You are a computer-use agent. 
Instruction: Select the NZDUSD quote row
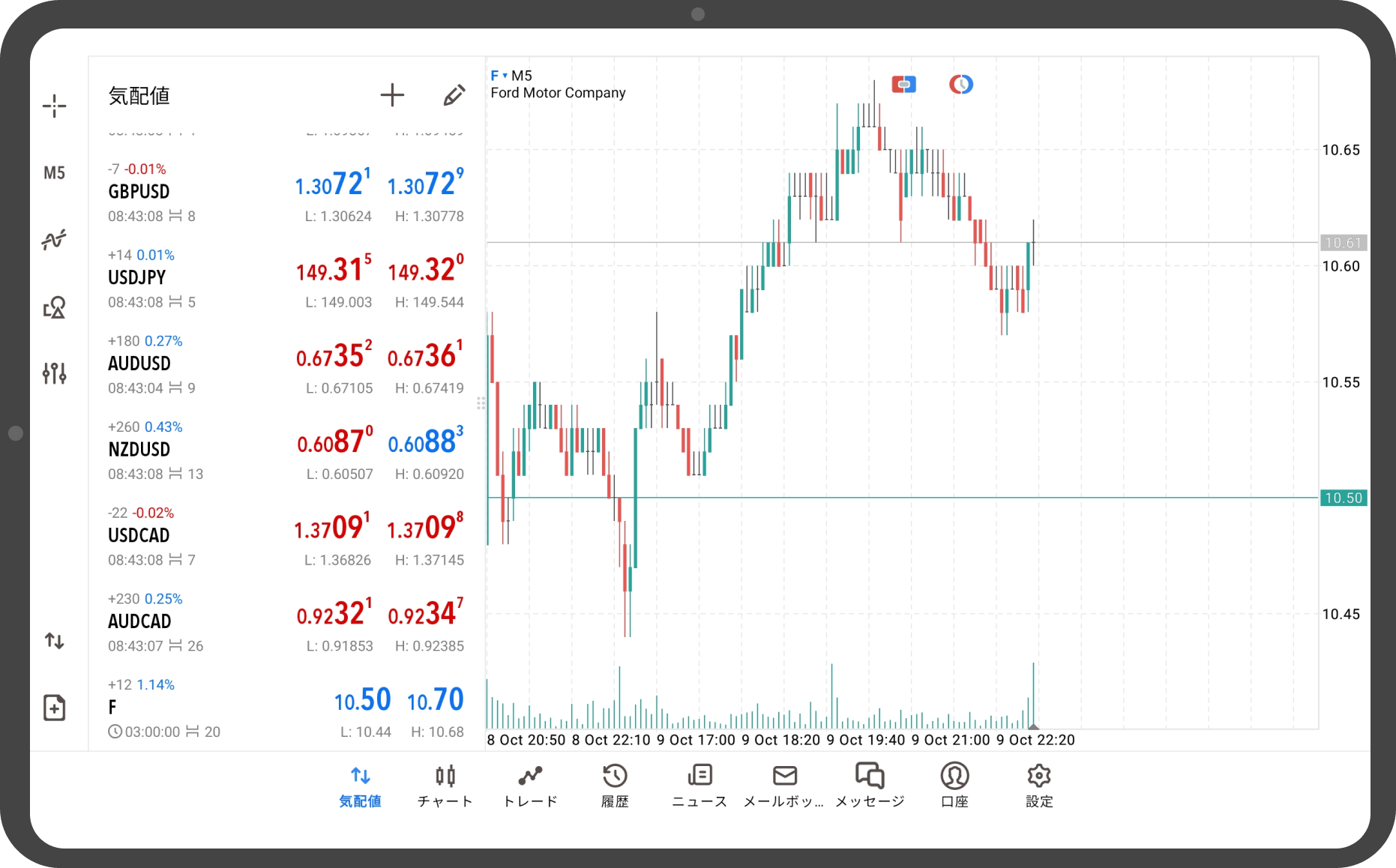pos(286,450)
